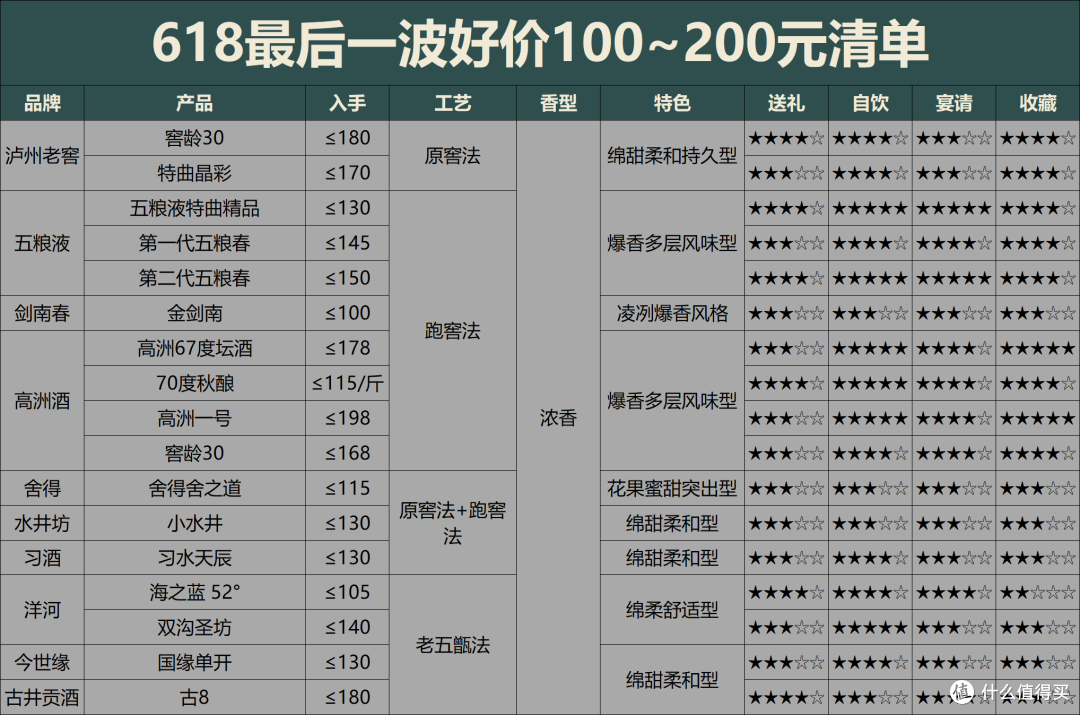The height and width of the screenshot is (715, 1080).
Task: Select the ≤115/斤 price cell
Action: (348, 383)
